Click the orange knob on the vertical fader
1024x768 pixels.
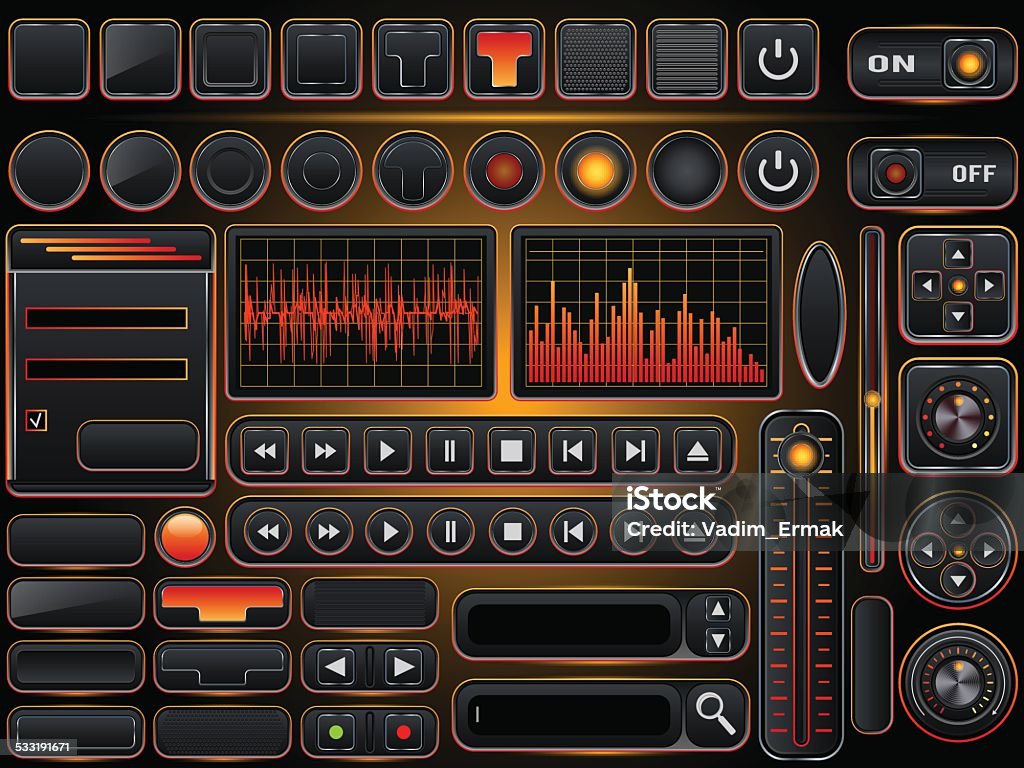pyautogui.click(x=801, y=455)
